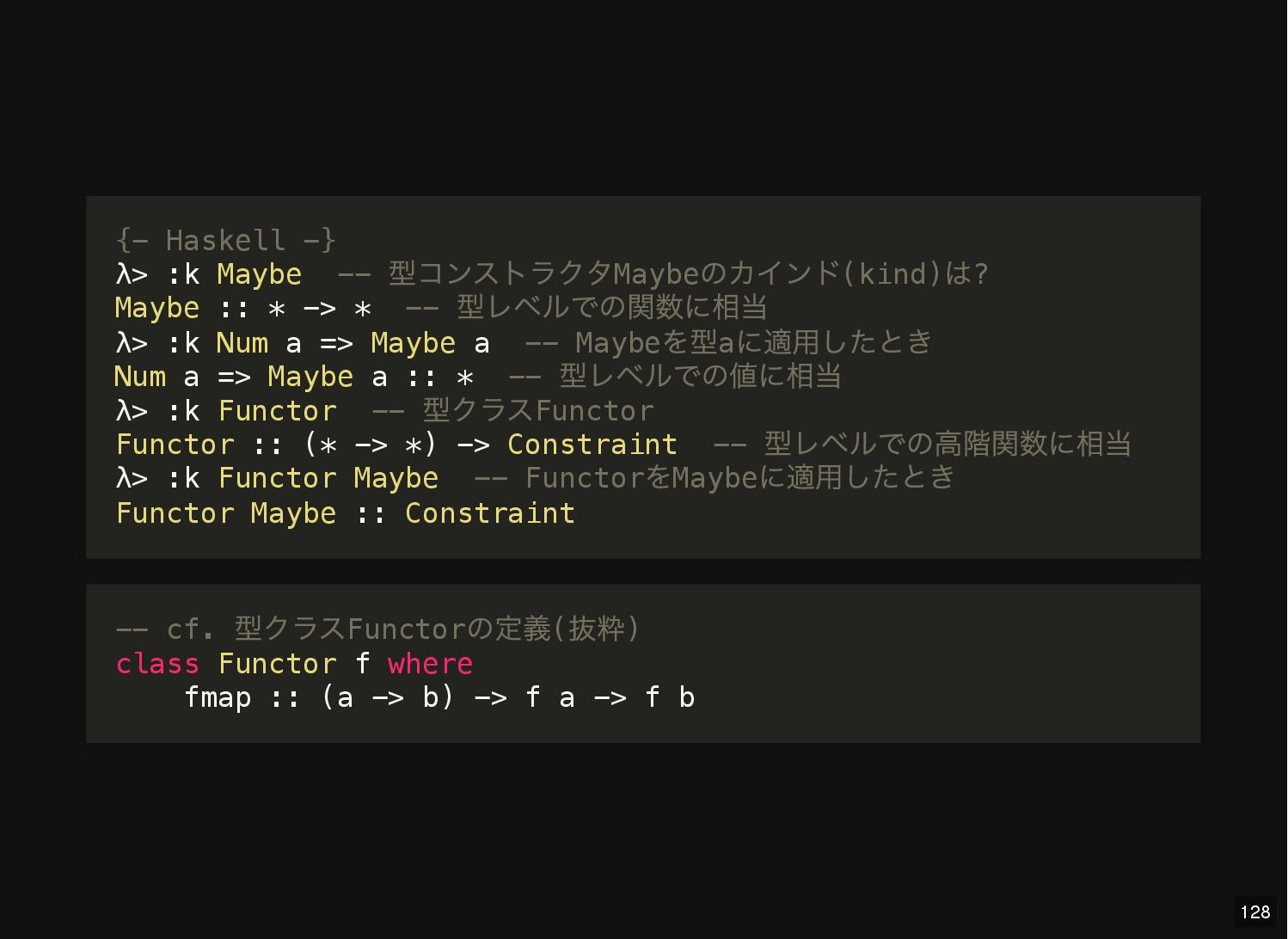Click the ":k Functor Maybe" command line
The height and width of the screenshot is (939, 1288).
tap(277, 478)
